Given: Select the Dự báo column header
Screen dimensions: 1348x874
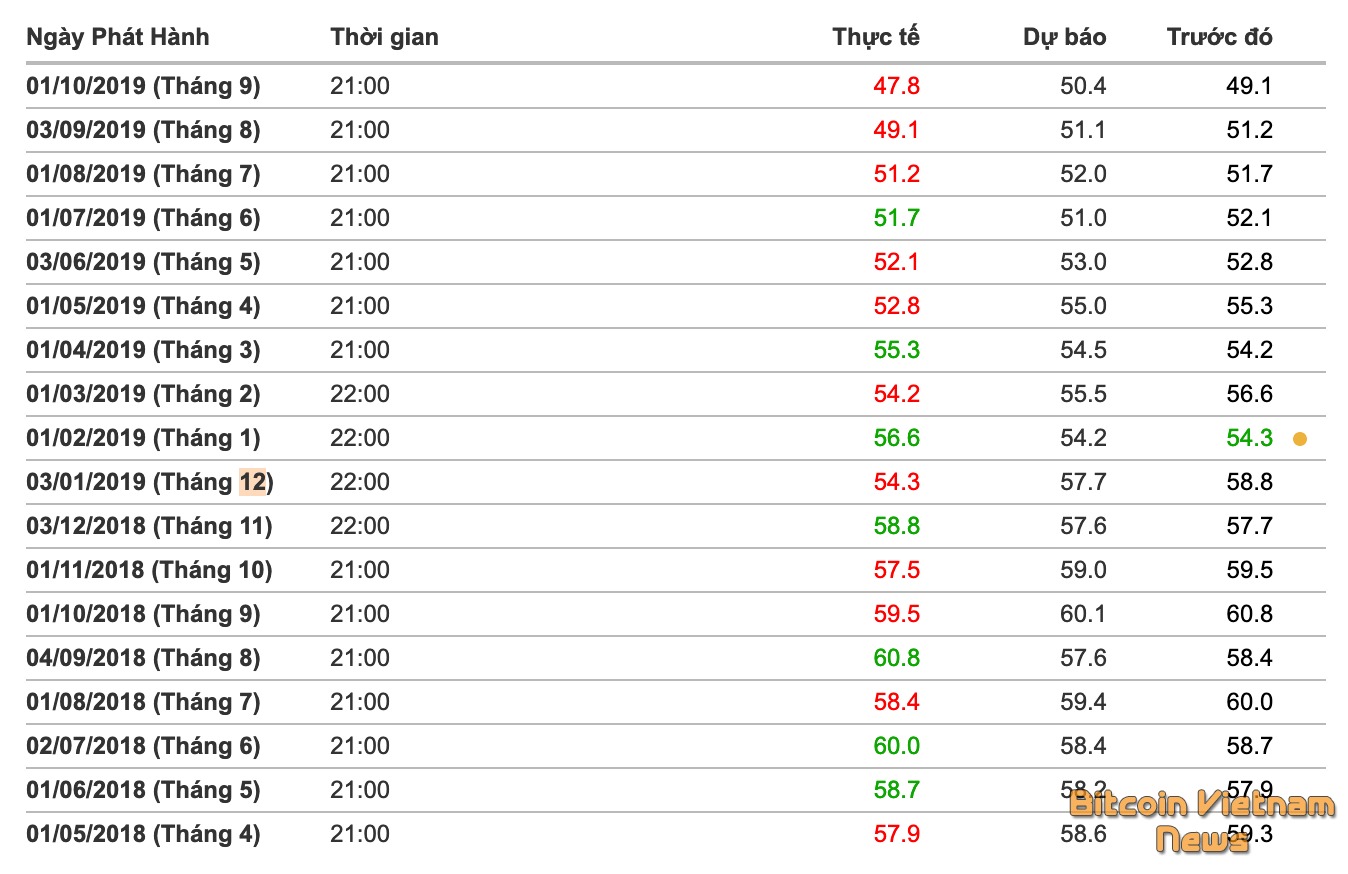Looking at the screenshot, I should 1064,37.
